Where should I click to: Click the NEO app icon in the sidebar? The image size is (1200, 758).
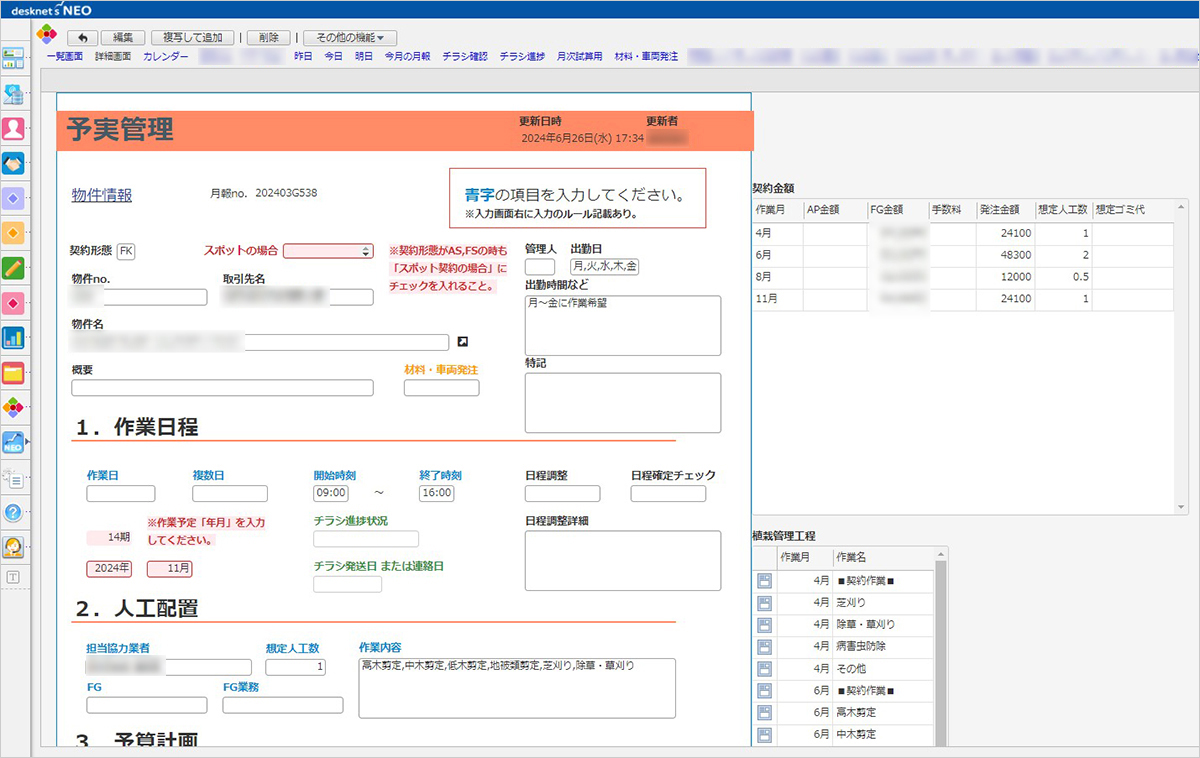[x=15, y=441]
